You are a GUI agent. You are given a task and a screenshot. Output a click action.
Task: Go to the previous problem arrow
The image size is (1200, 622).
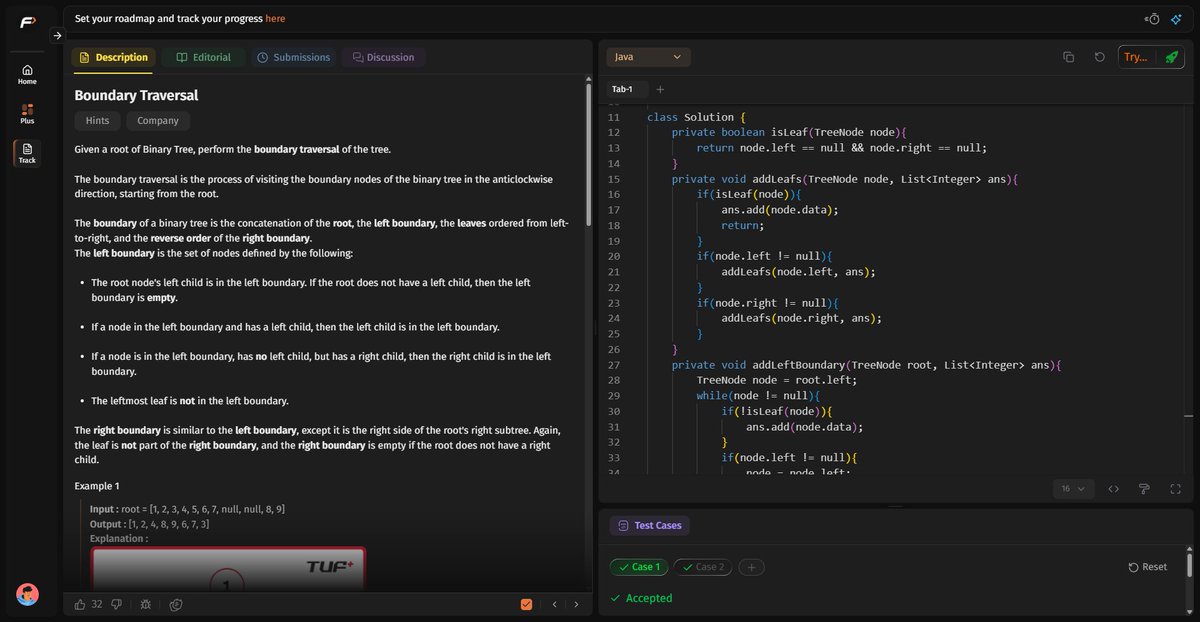click(x=555, y=604)
